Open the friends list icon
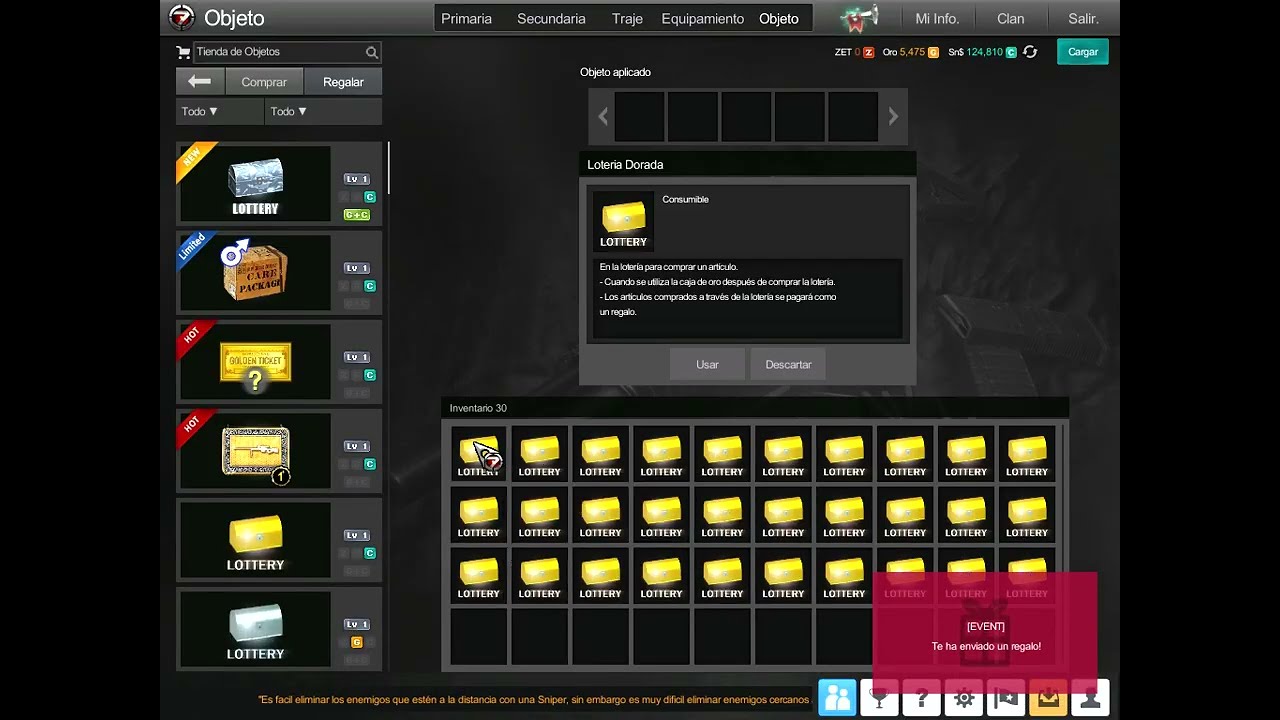The width and height of the screenshot is (1280, 720). coord(837,697)
